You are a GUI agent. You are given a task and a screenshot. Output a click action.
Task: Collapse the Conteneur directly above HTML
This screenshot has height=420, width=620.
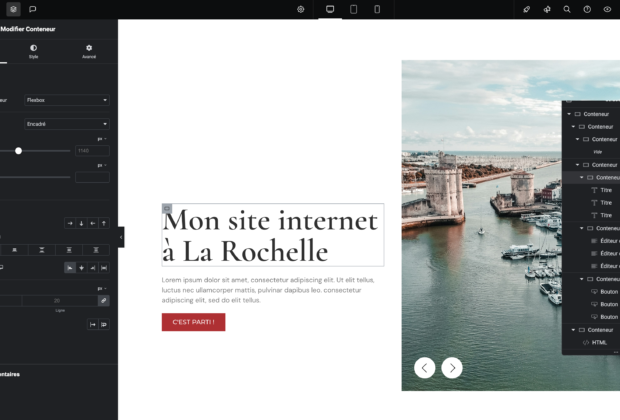573,330
